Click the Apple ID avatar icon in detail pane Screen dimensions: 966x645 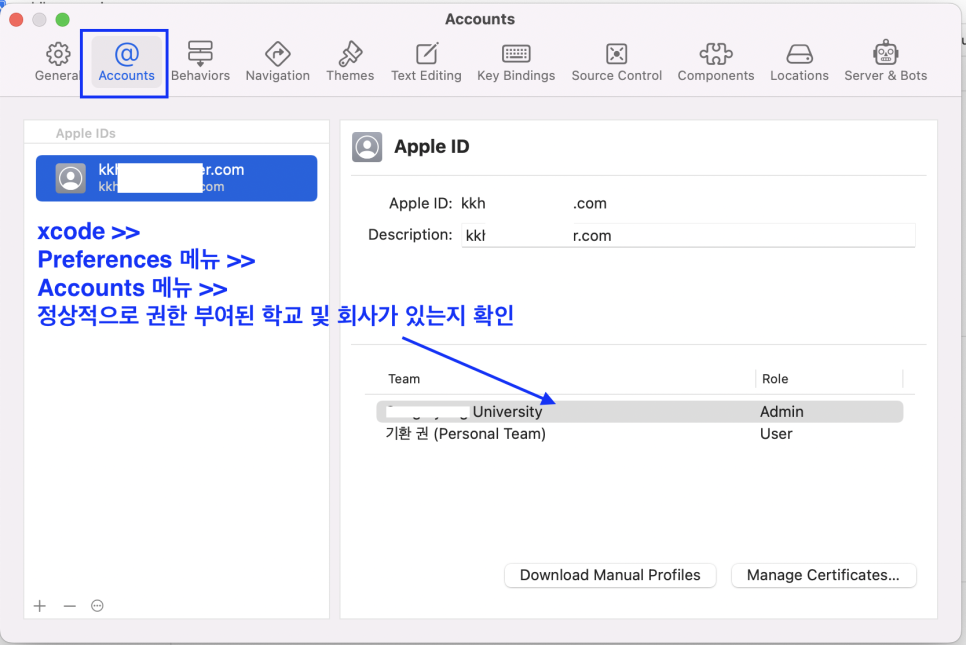(367, 147)
